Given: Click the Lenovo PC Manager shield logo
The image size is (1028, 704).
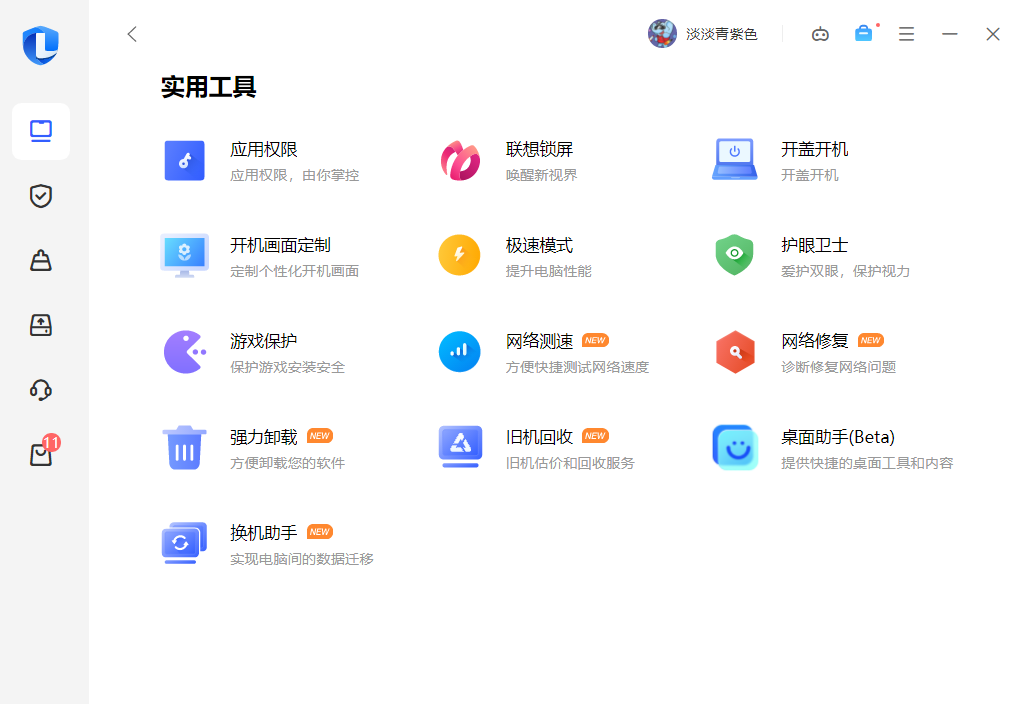Looking at the screenshot, I should [41, 45].
